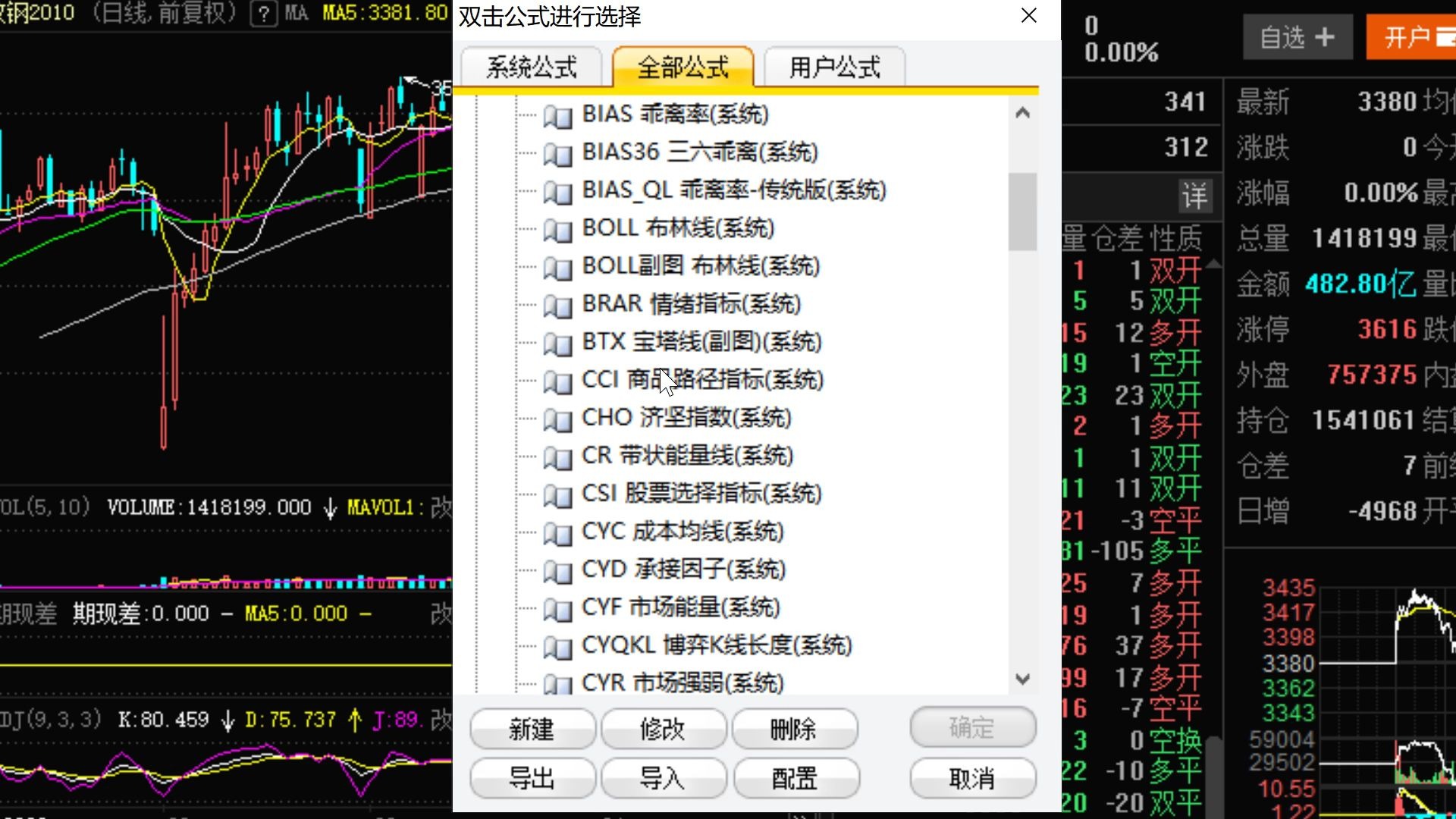The height and width of the screenshot is (819, 1456).
Task: Click the 取消 button
Action: coord(973,778)
